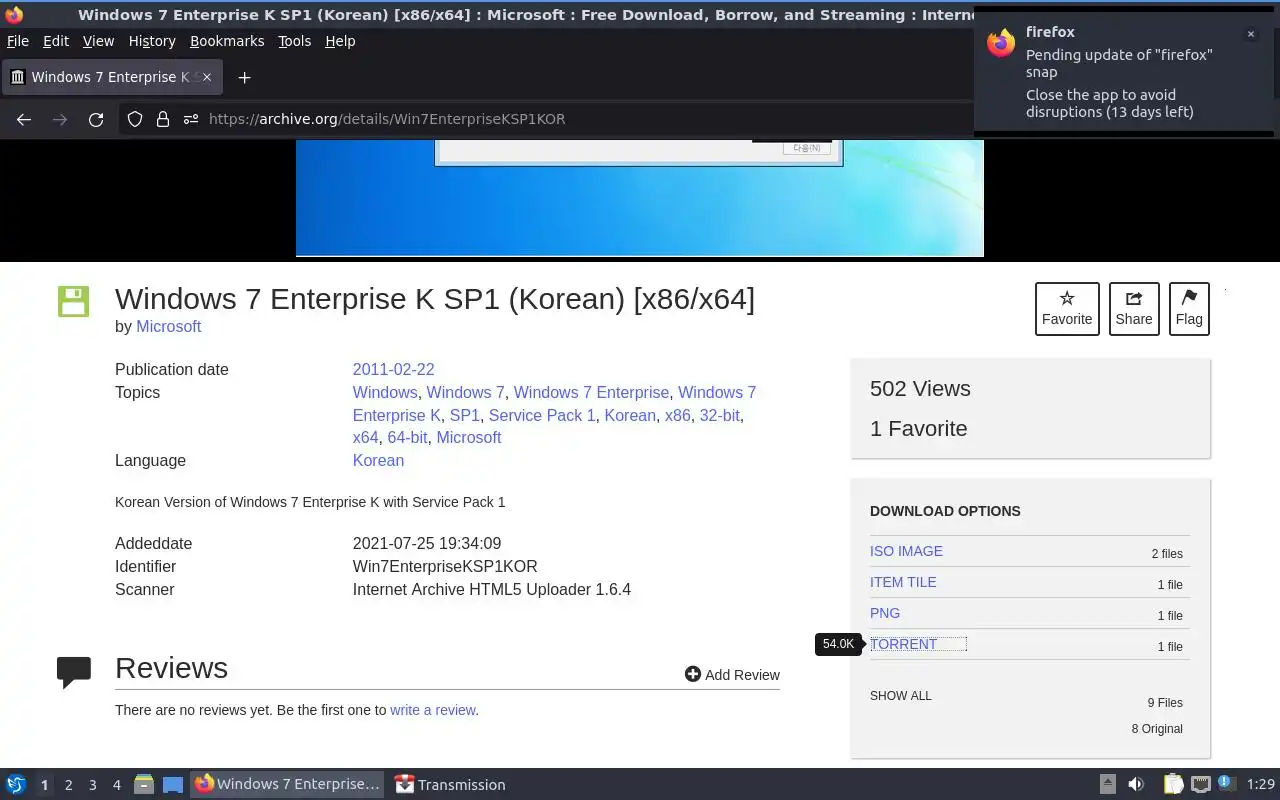Flag this item
This screenshot has width=1280, height=800.
[x=1189, y=309]
